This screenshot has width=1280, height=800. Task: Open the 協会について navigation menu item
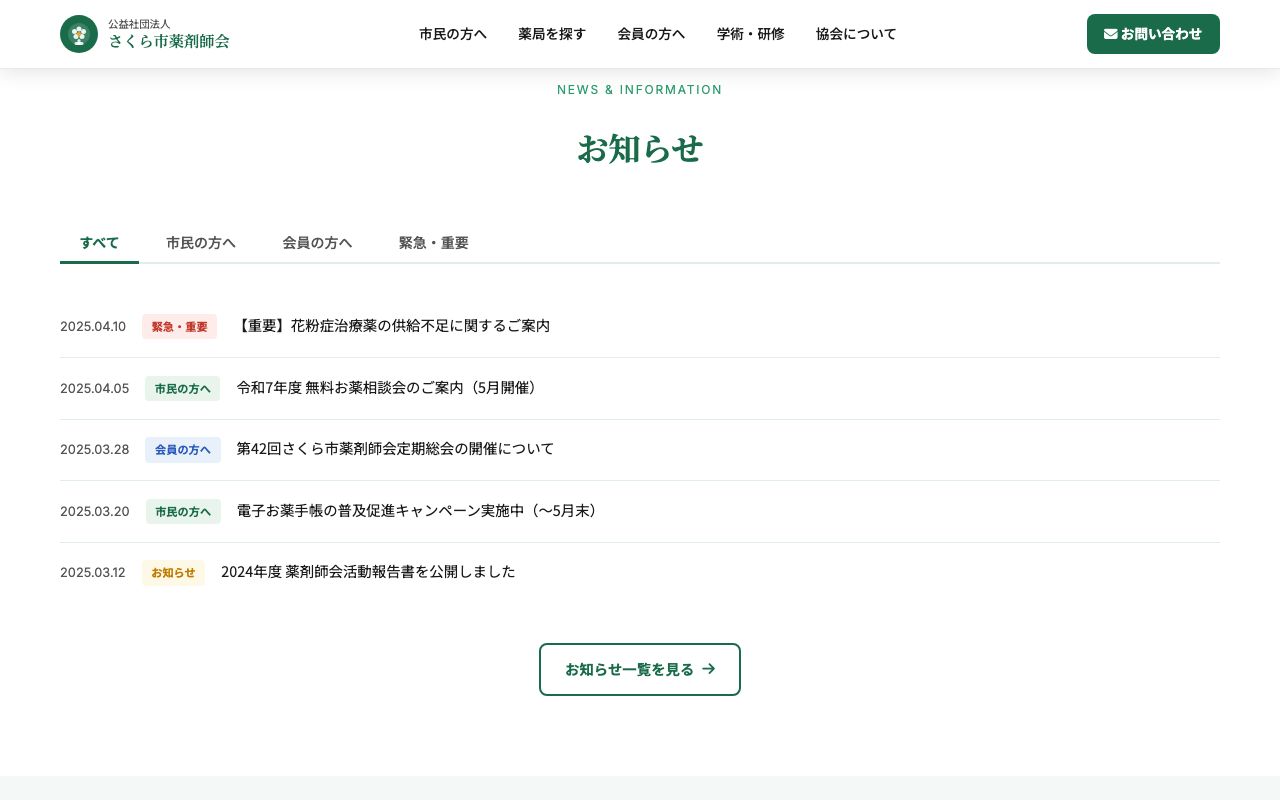pyautogui.click(x=856, y=33)
